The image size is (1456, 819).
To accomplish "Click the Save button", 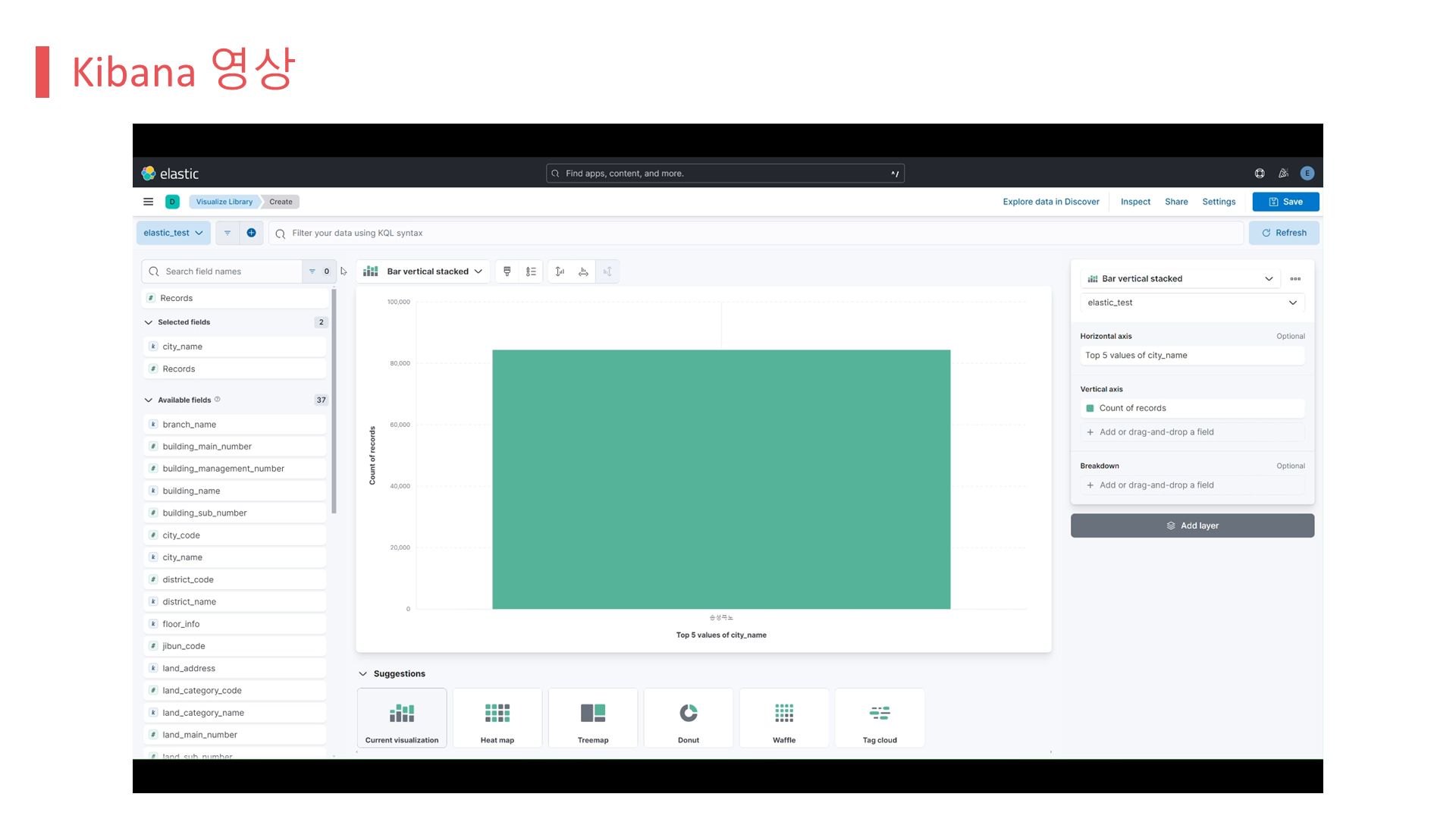I will tap(1285, 202).
